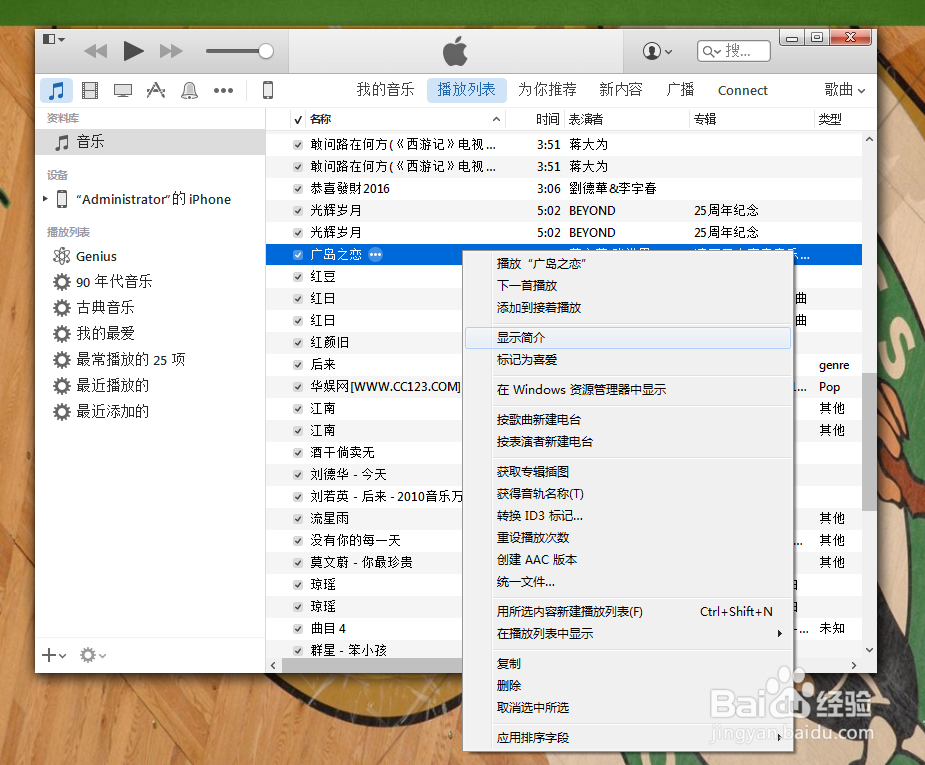Screen dimensions: 925x765
Task: Expand 在播放列表中显示 submenu
Action: coord(628,633)
